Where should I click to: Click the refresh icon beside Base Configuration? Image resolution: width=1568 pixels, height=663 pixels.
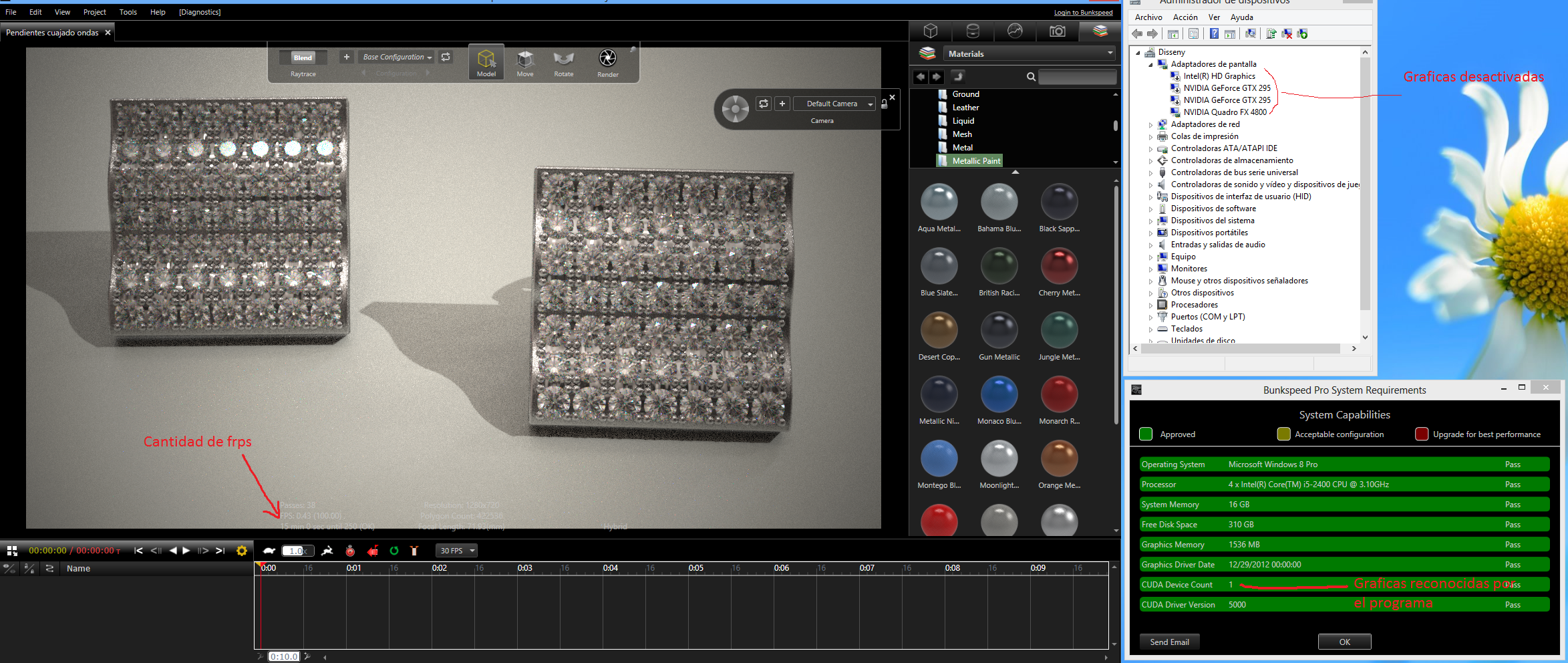point(446,57)
